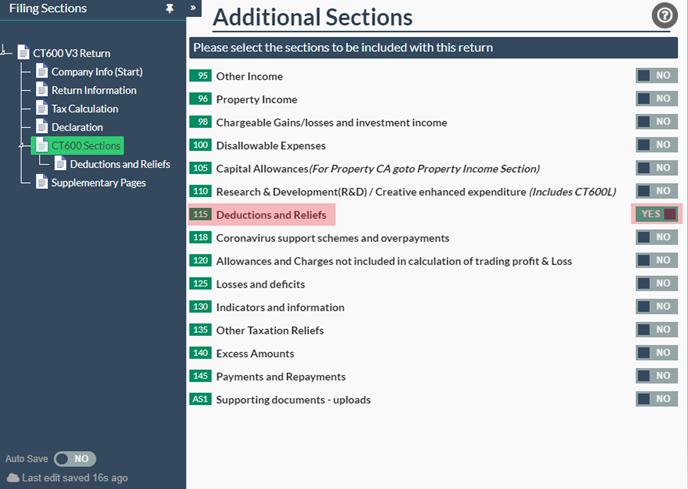This screenshot has height=489, width=688.
Task: Collapse the CT600 Sections tree node
Action: 23,146
